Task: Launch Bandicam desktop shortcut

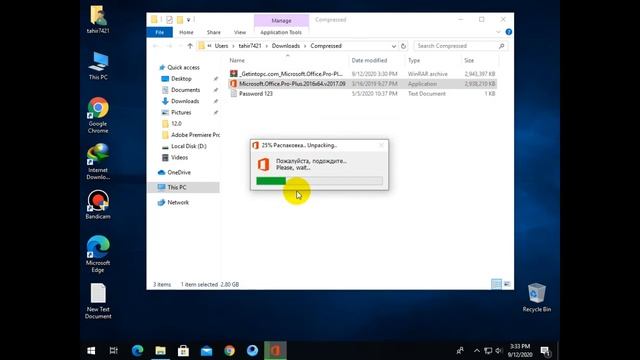Action: 98,204
